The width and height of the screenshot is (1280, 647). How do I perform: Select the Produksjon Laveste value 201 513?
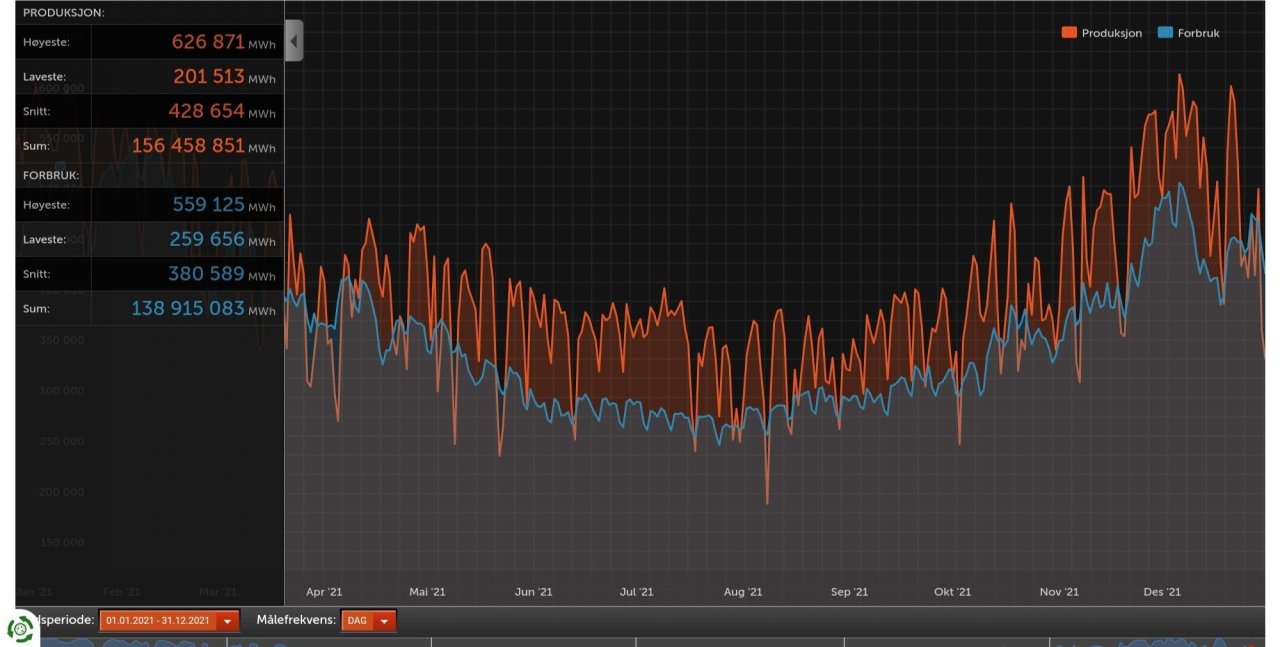tap(209, 77)
